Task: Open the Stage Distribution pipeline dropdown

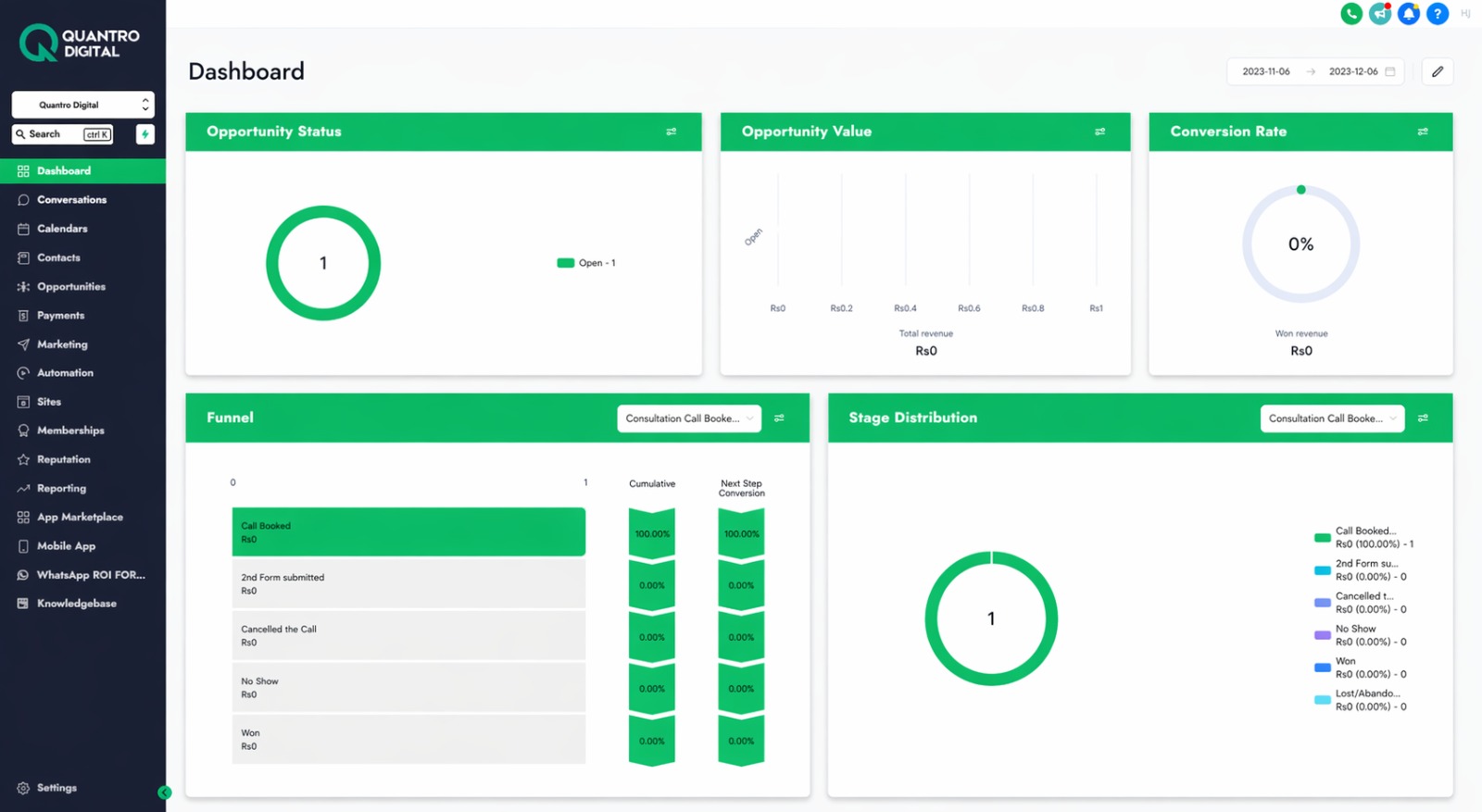Action: click(x=1332, y=418)
